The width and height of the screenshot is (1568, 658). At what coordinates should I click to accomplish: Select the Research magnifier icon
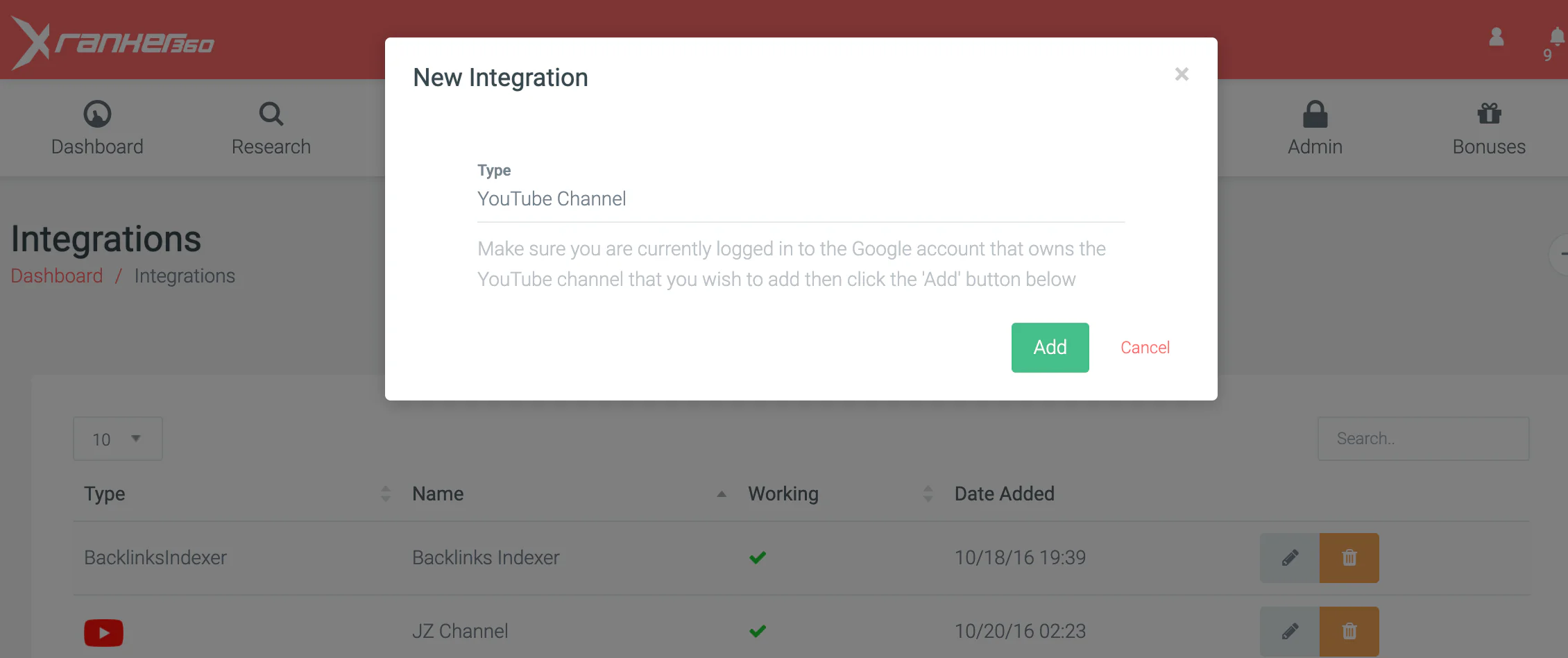pos(271,115)
